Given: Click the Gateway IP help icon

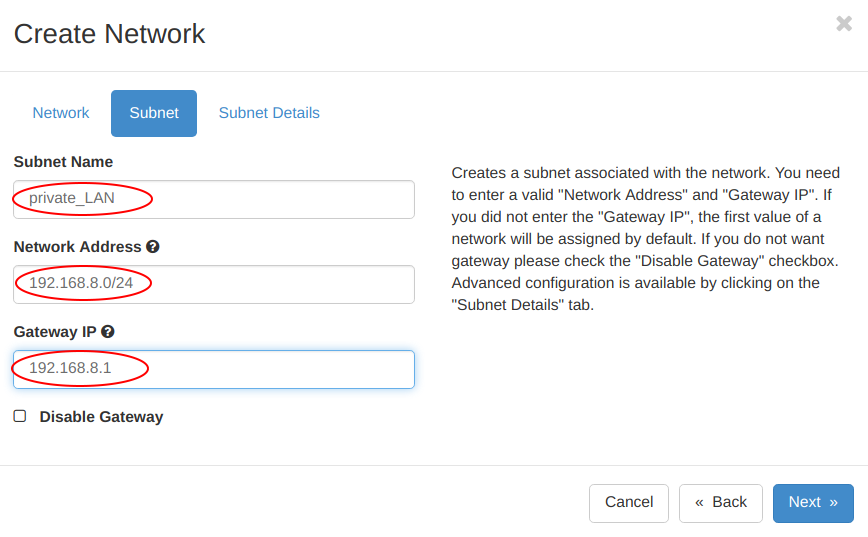Looking at the screenshot, I should 108,332.
